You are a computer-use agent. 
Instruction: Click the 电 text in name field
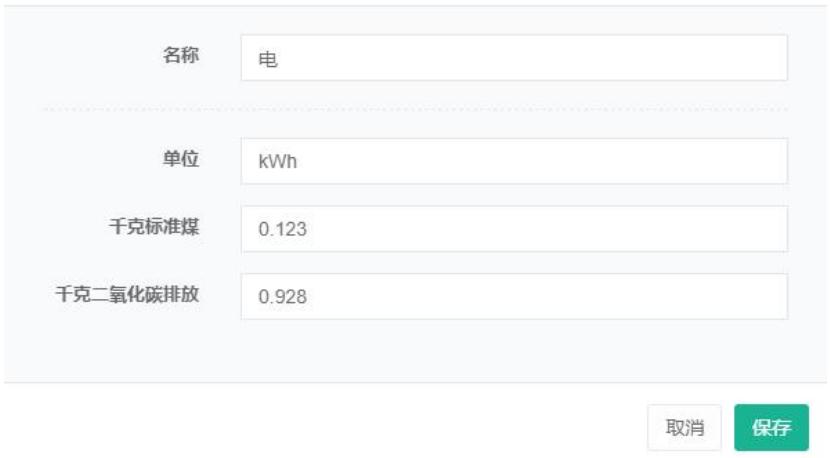click(267, 59)
